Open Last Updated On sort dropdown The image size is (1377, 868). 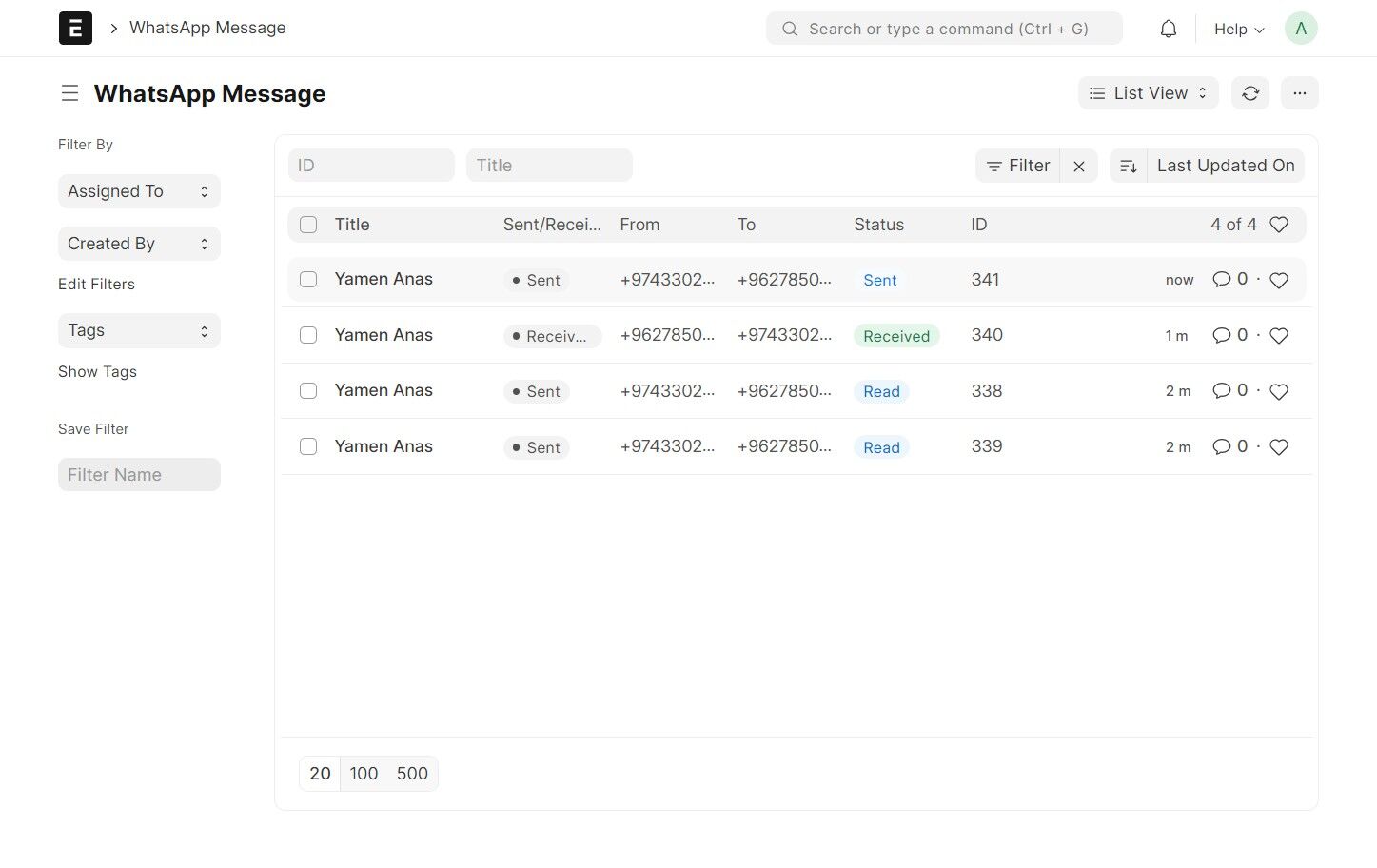pyautogui.click(x=1226, y=166)
